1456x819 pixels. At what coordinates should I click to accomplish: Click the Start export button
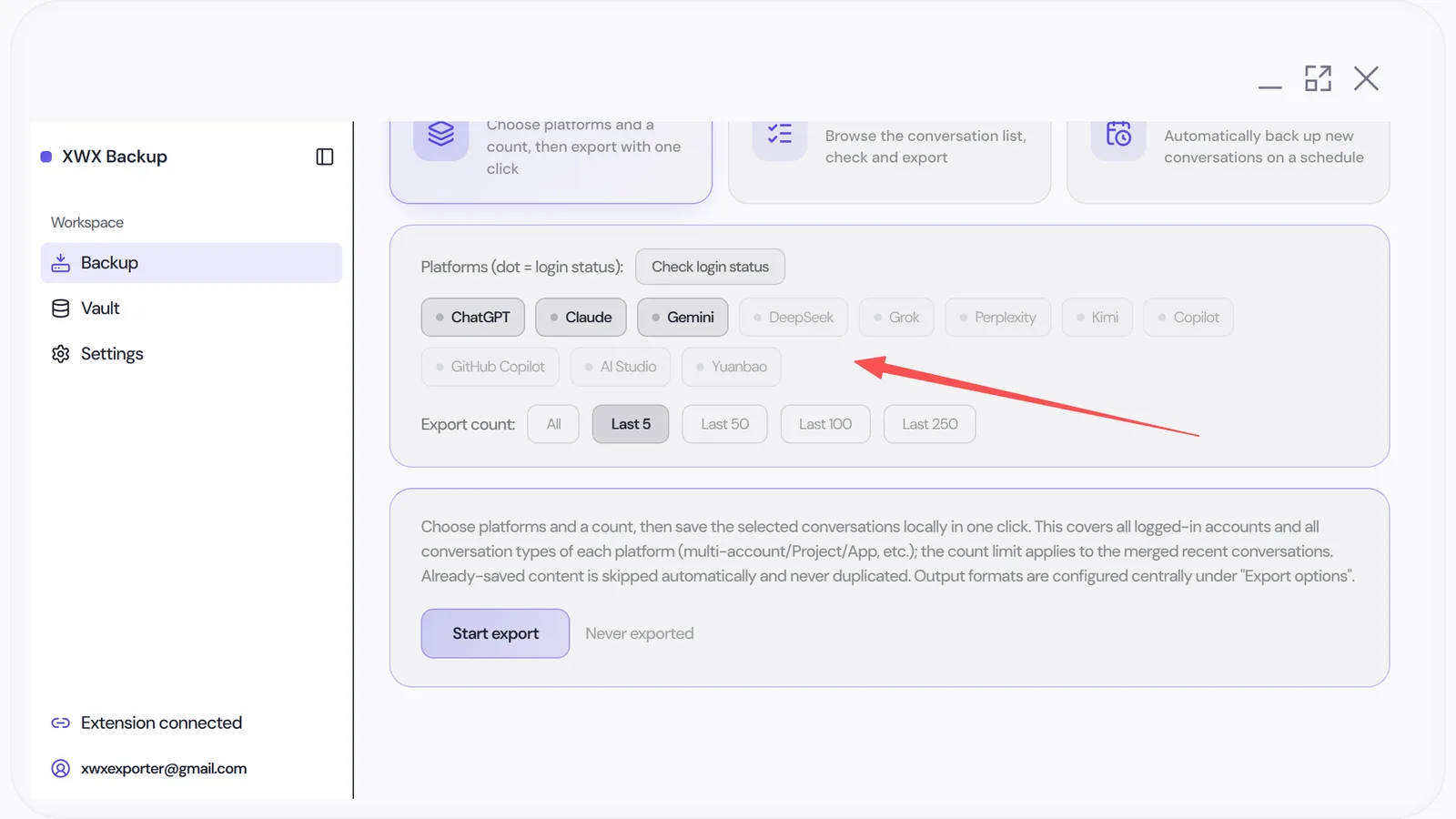pyautogui.click(x=495, y=633)
